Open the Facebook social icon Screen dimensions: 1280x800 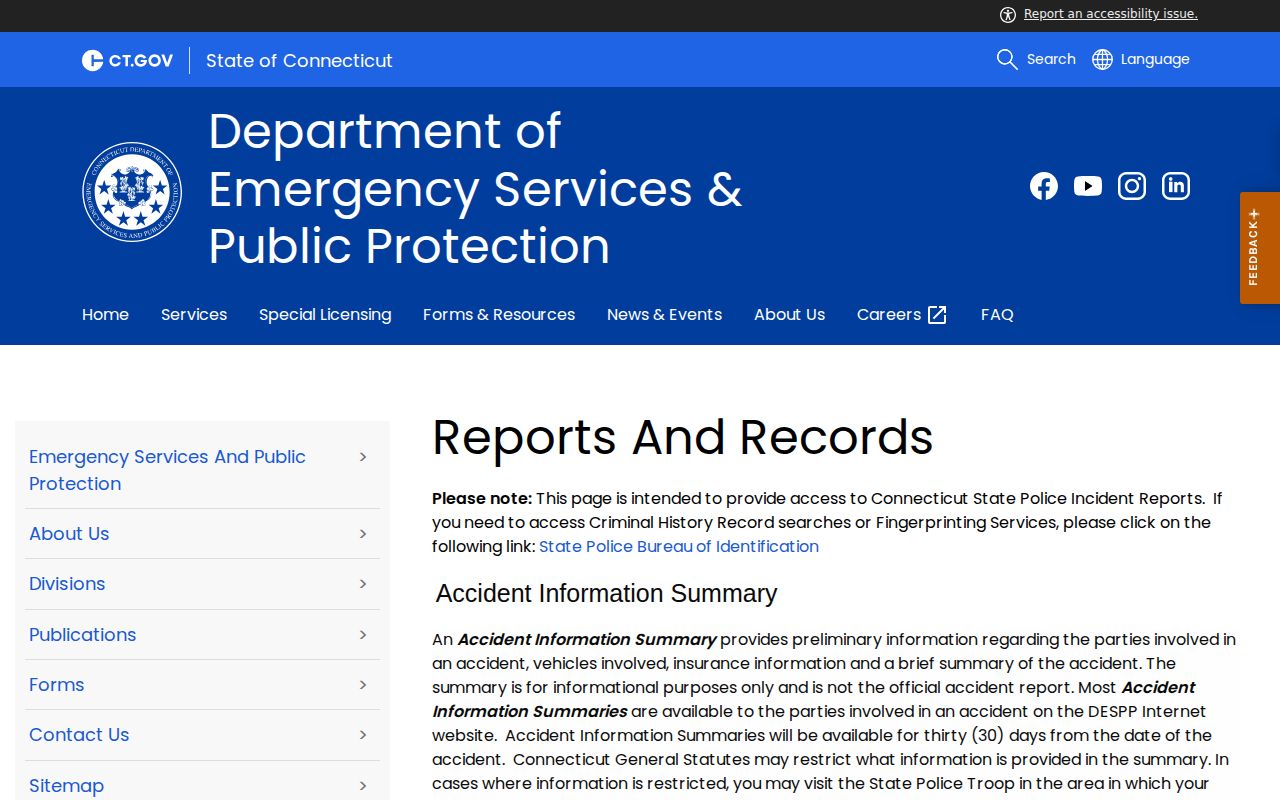click(x=1044, y=186)
